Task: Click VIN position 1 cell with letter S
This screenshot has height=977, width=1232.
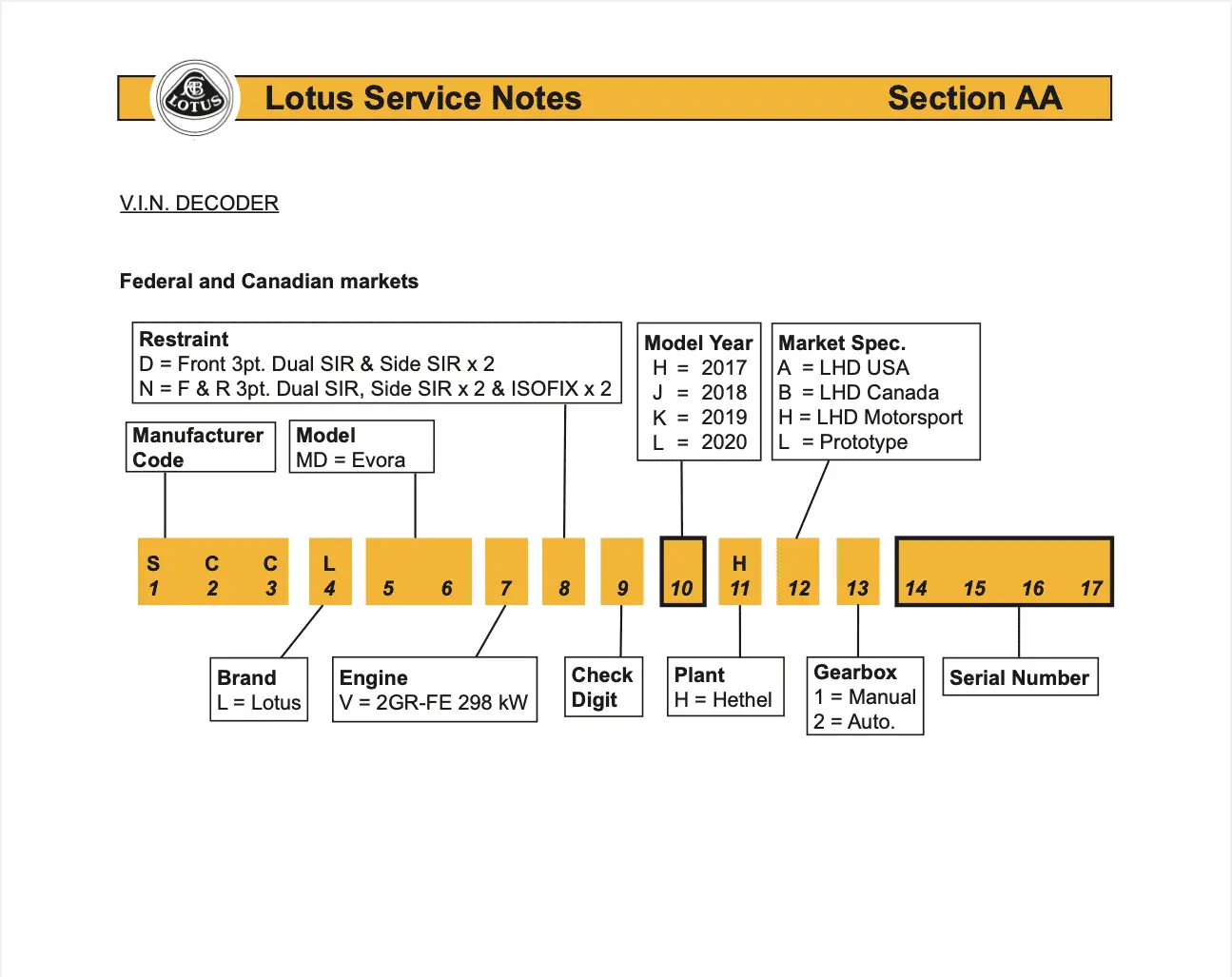Action: [x=153, y=574]
